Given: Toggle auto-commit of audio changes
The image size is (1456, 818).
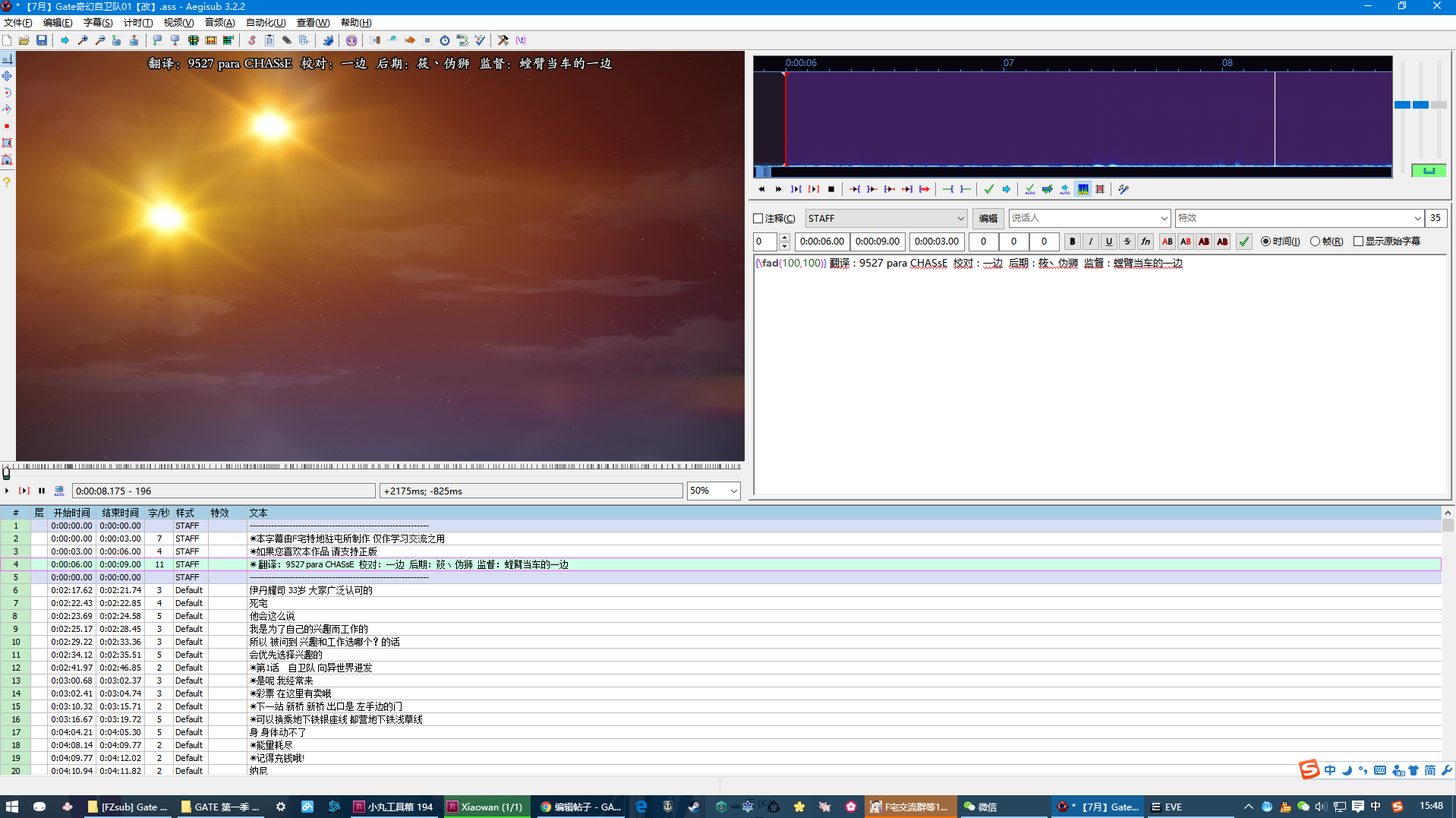Looking at the screenshot, I should [x=1030, y=189].
